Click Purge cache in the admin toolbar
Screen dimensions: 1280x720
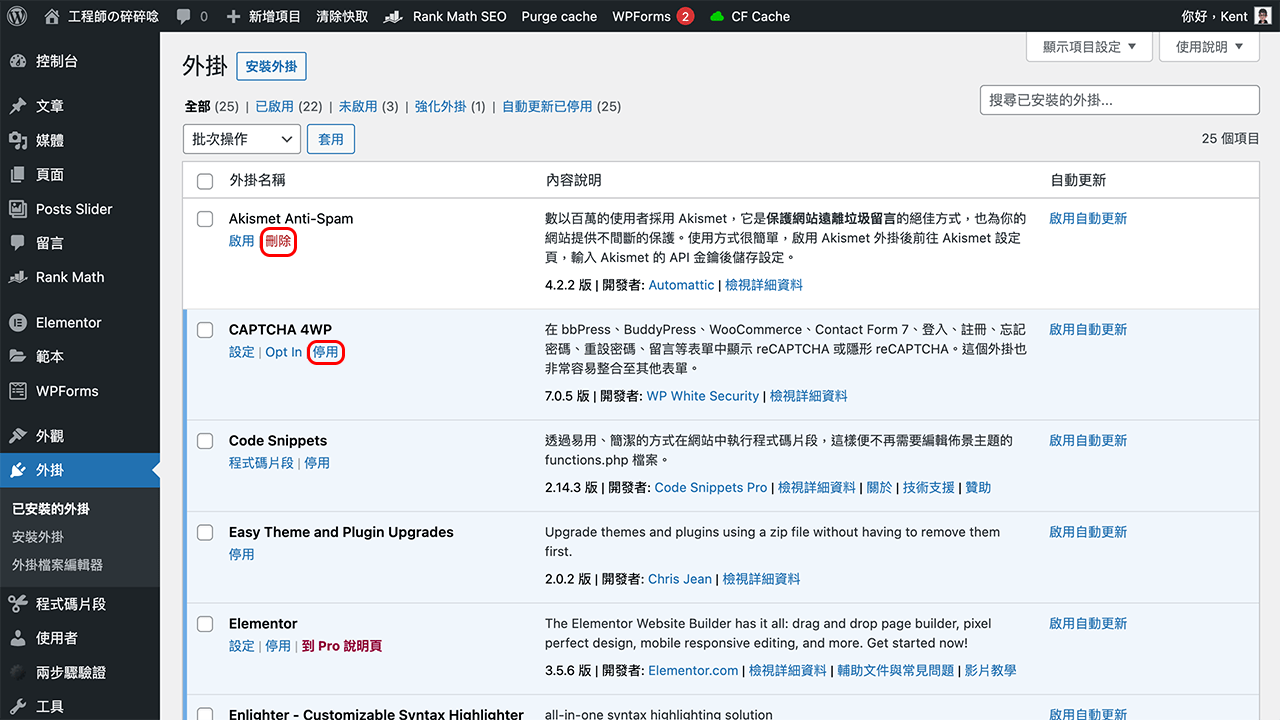(x=559, y=15)
